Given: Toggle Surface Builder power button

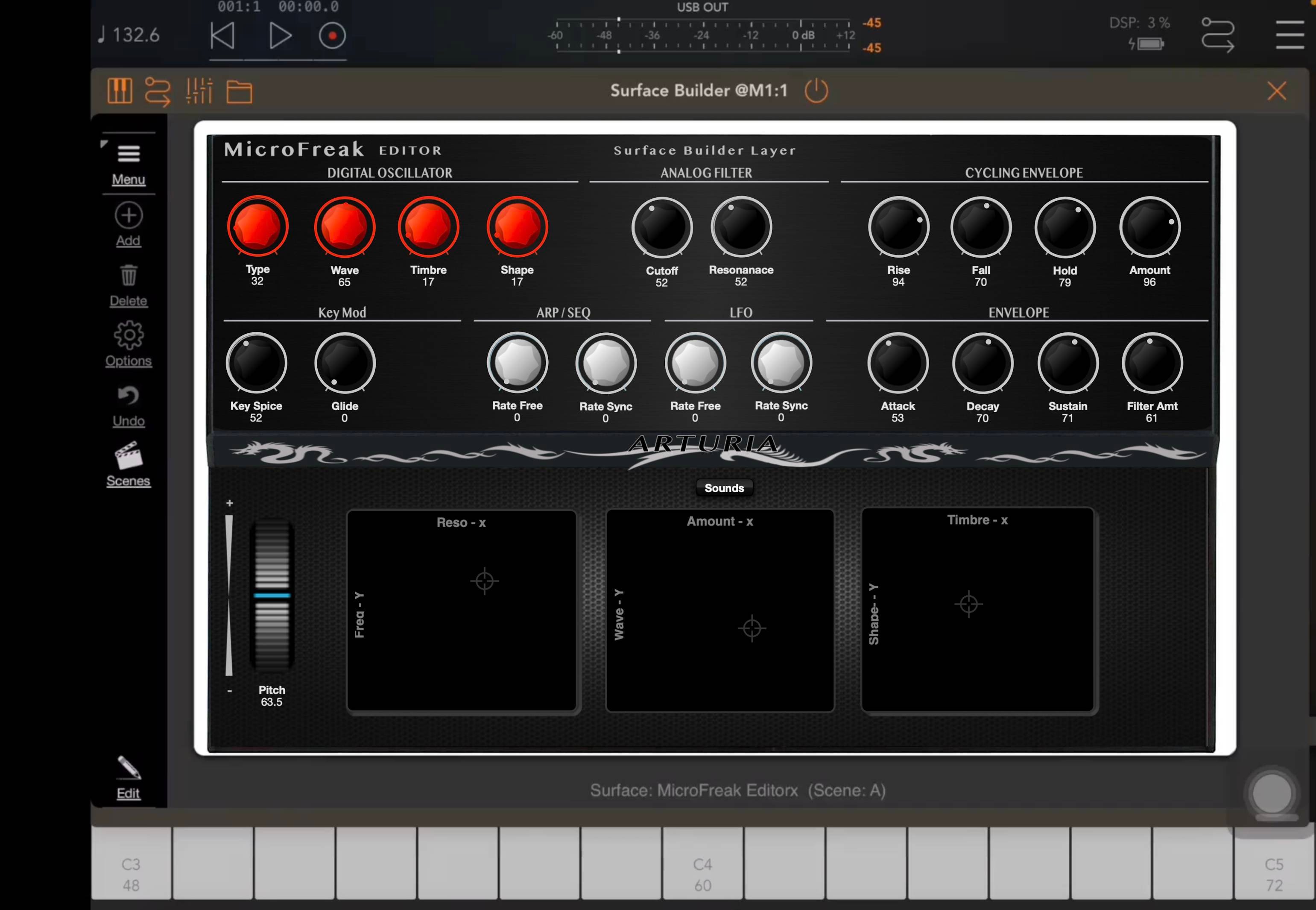Looking at the screenshot, I should point(816,91).
